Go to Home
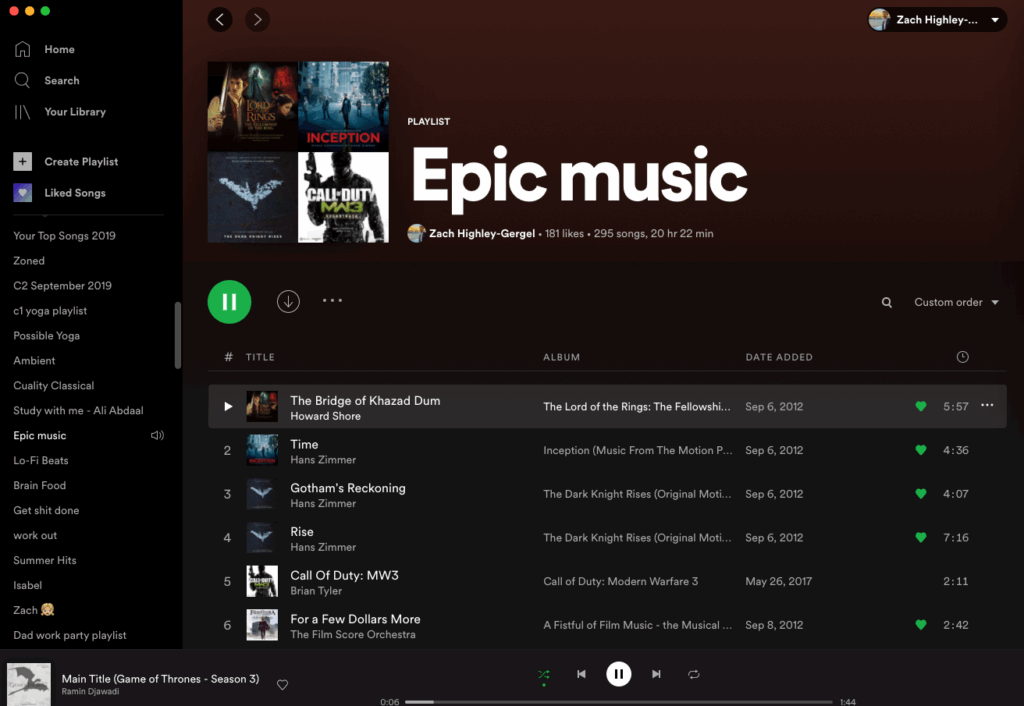 tap(59, 49)
